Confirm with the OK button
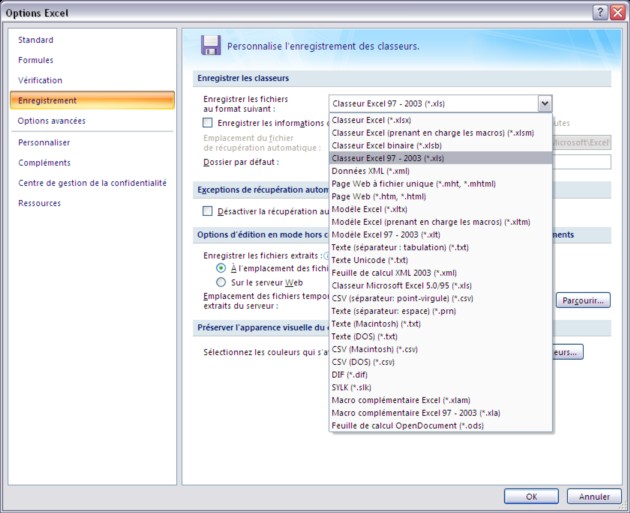 pyautogui.click(x=531, y=496)
